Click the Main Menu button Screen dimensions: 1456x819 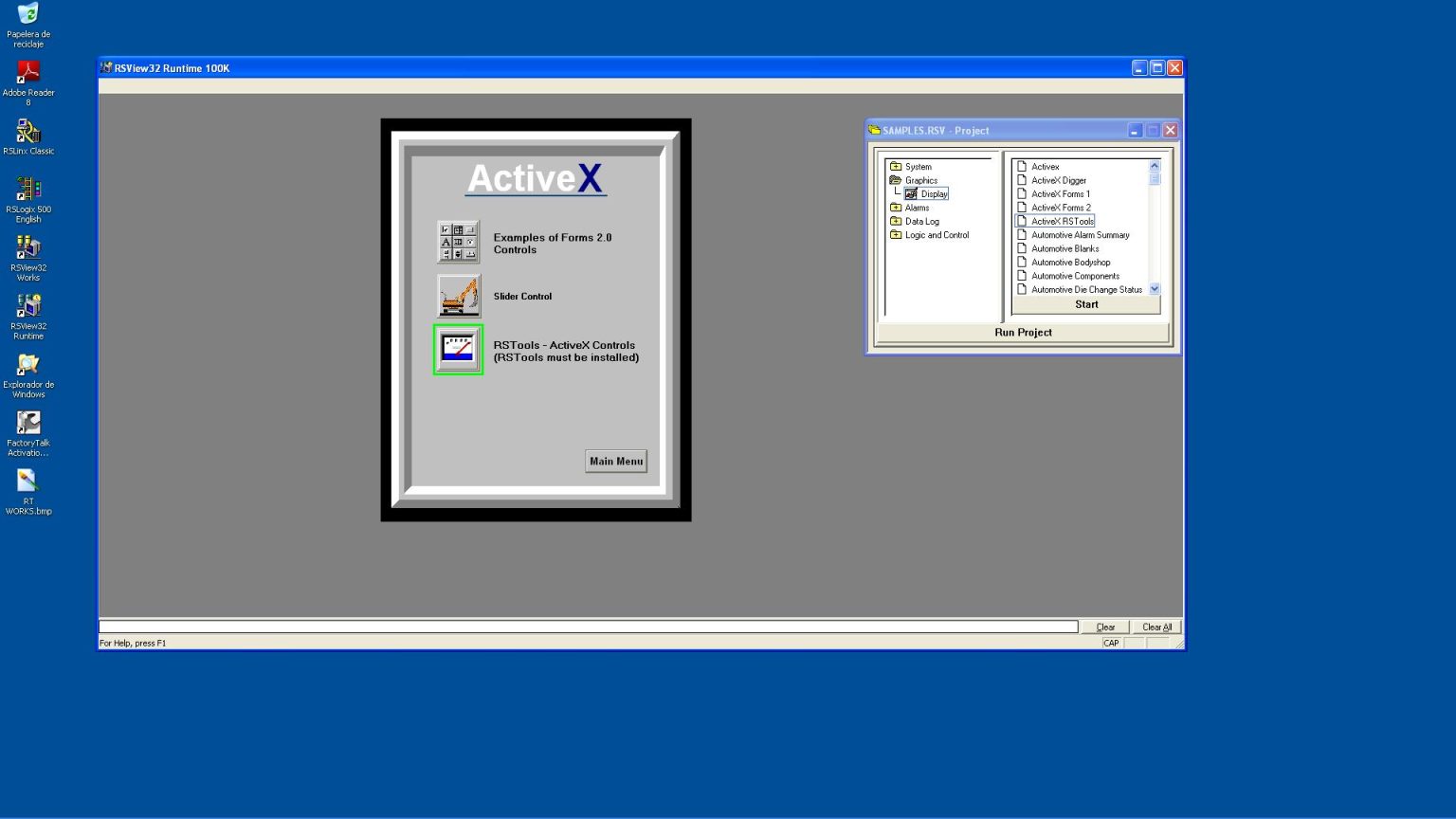(616, 461)
